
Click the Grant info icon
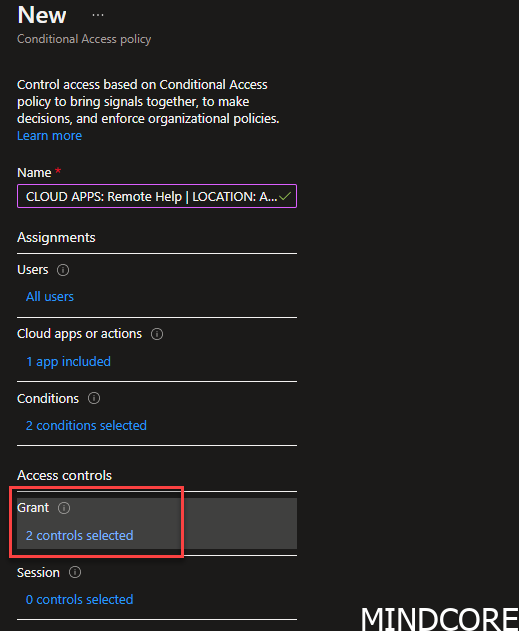[64, 508]
